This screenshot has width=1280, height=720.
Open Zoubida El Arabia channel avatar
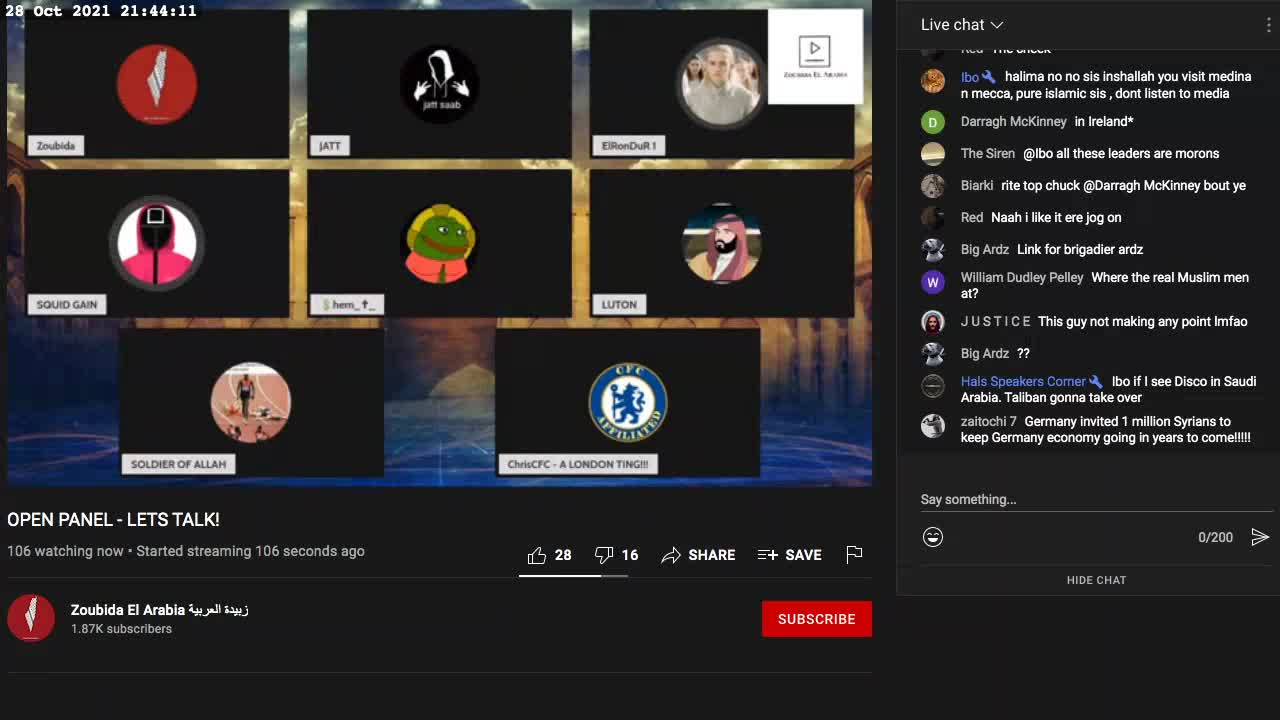[x=31, y=618]
